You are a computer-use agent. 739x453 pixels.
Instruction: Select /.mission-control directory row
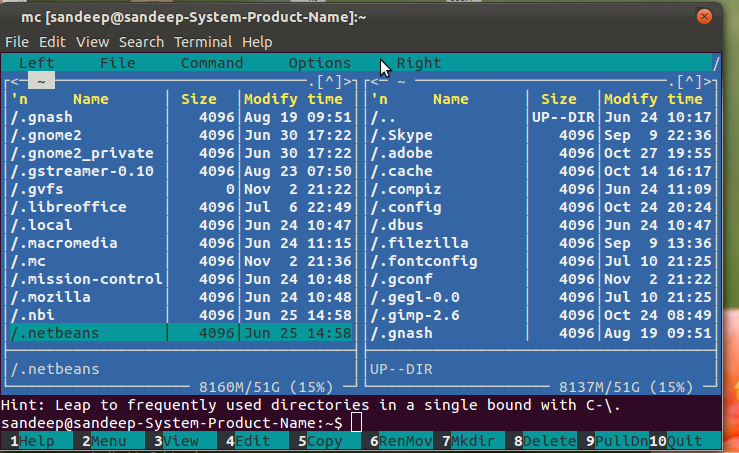pos(181,279)
